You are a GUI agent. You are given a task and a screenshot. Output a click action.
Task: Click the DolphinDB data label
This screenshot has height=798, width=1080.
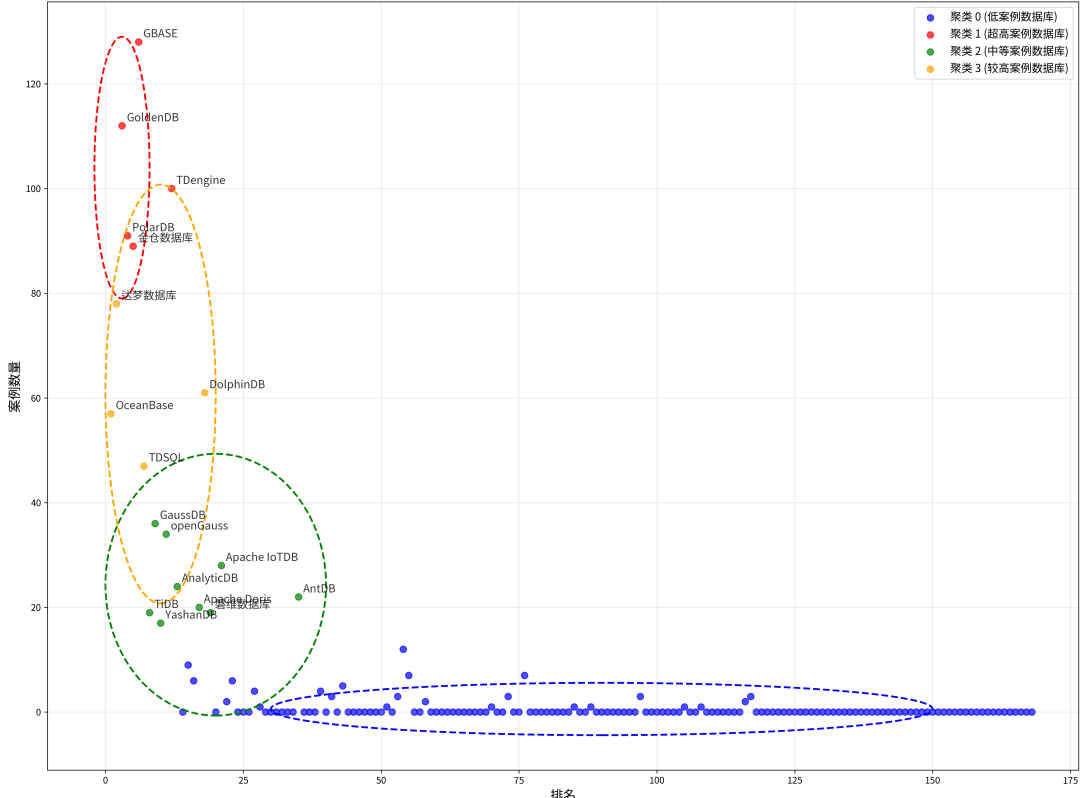(x=237, y=384)
